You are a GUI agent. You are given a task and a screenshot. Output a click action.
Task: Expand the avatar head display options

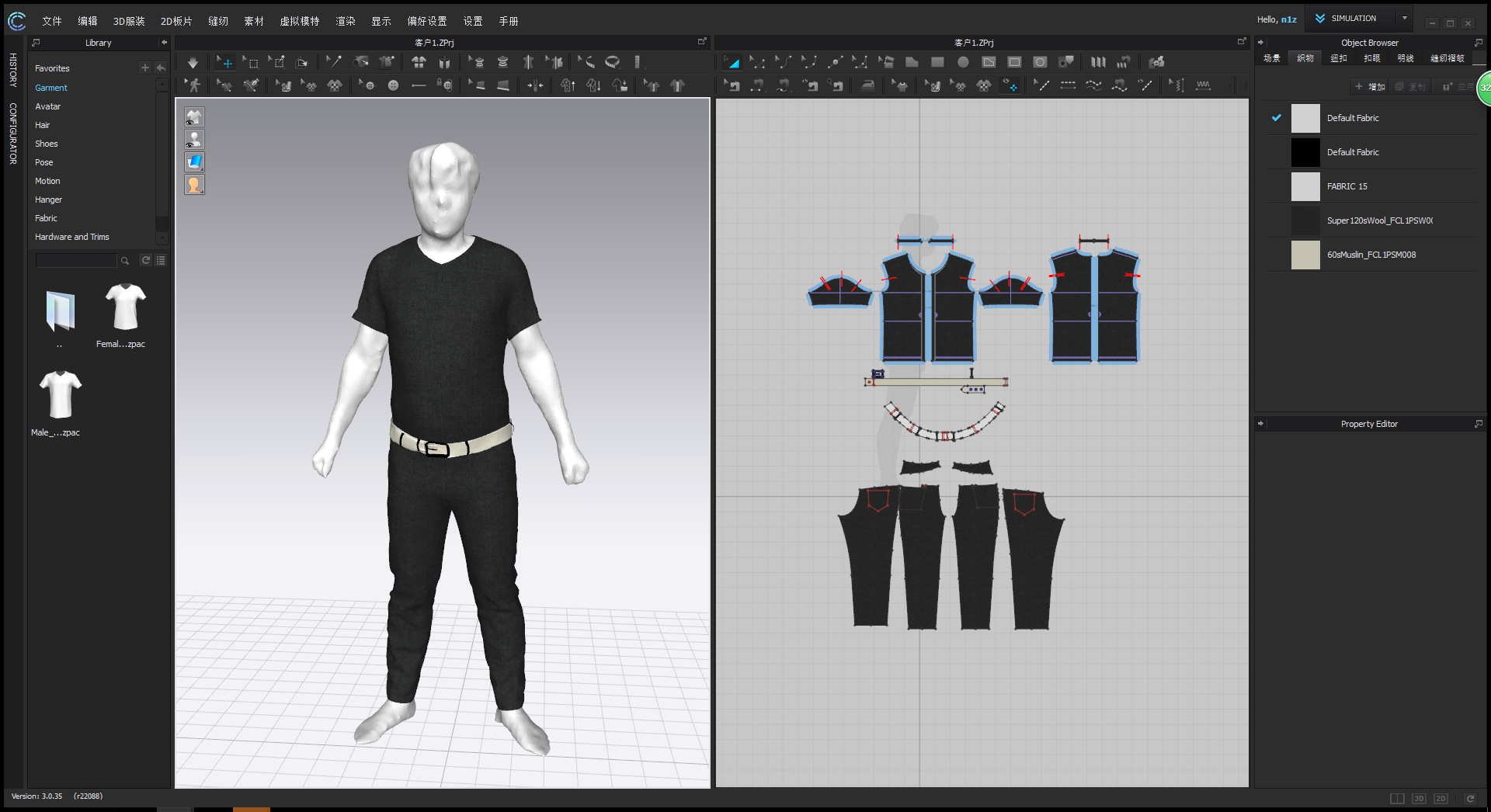[194, 185]
